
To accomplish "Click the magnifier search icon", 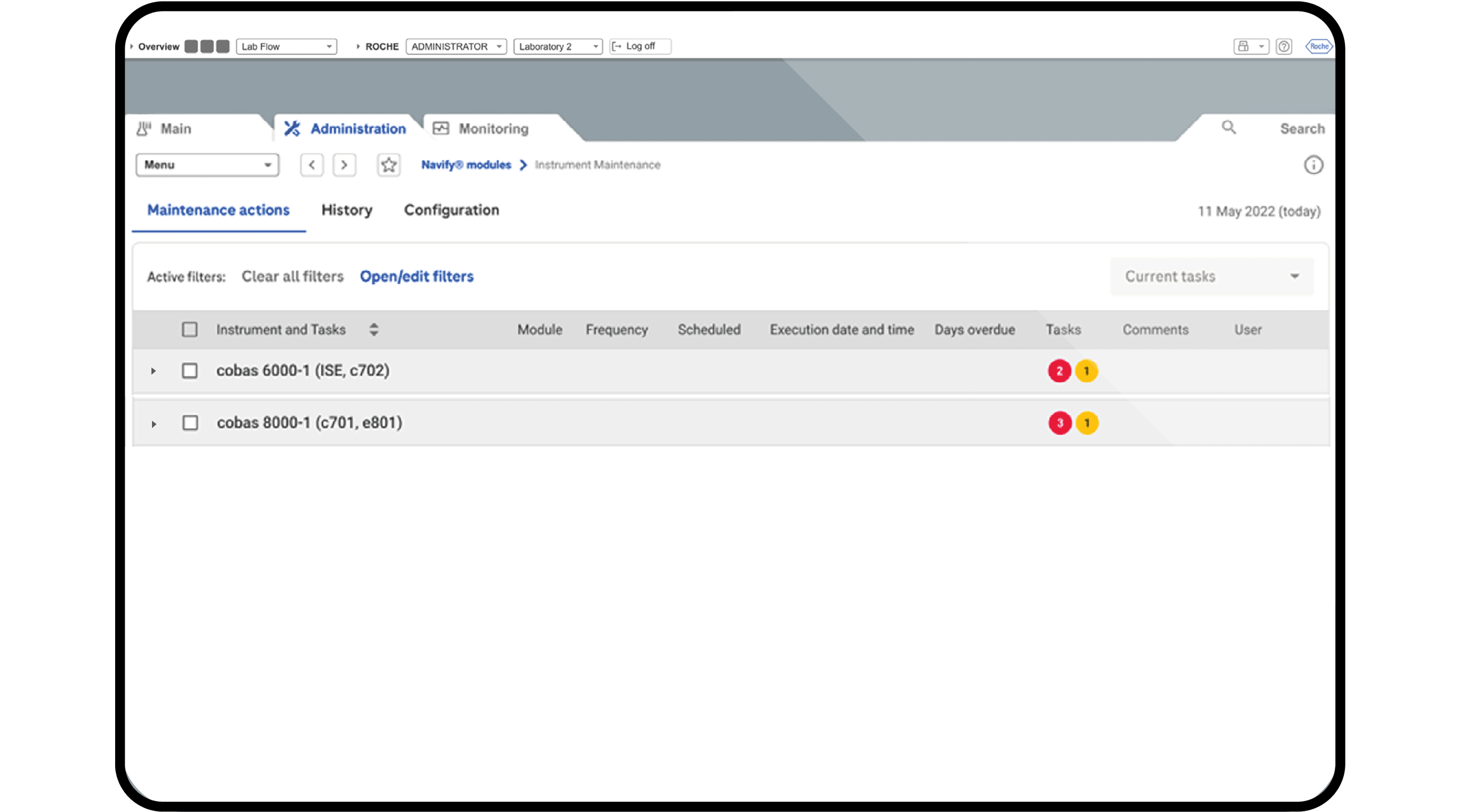I will coord(1229,128).
